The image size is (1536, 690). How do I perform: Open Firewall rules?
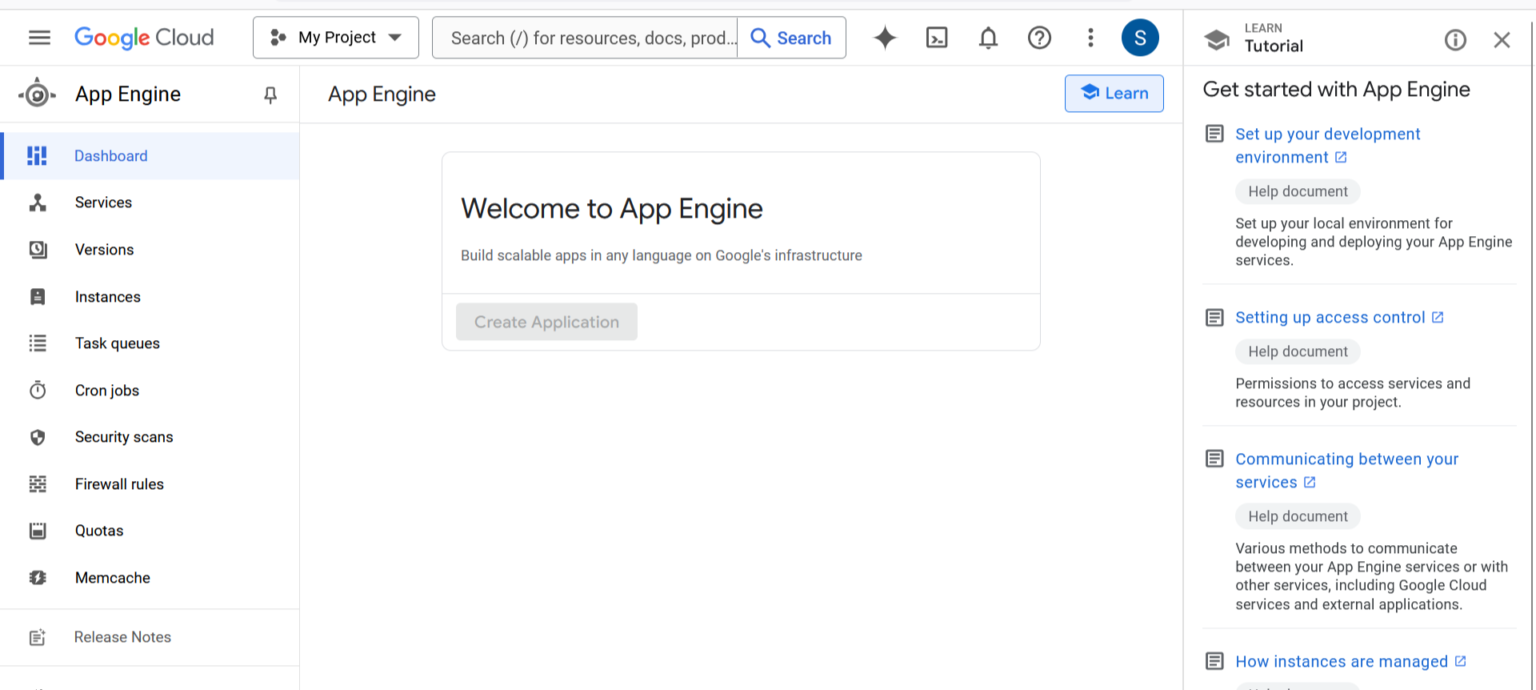pyautogui.click(x=119, y=484)
